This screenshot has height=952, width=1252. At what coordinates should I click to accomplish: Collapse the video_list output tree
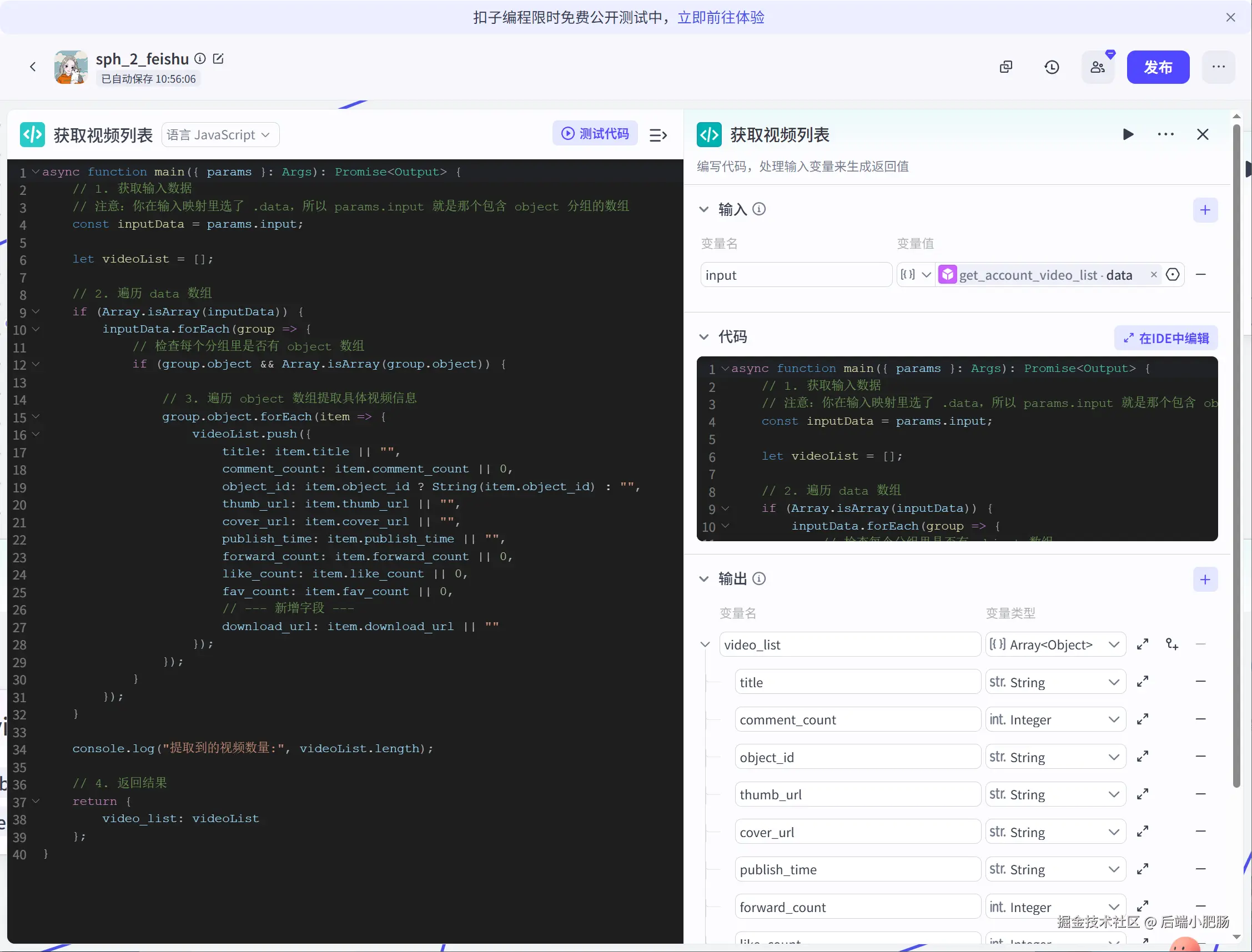pyautogui.click(x=705, y=645)
